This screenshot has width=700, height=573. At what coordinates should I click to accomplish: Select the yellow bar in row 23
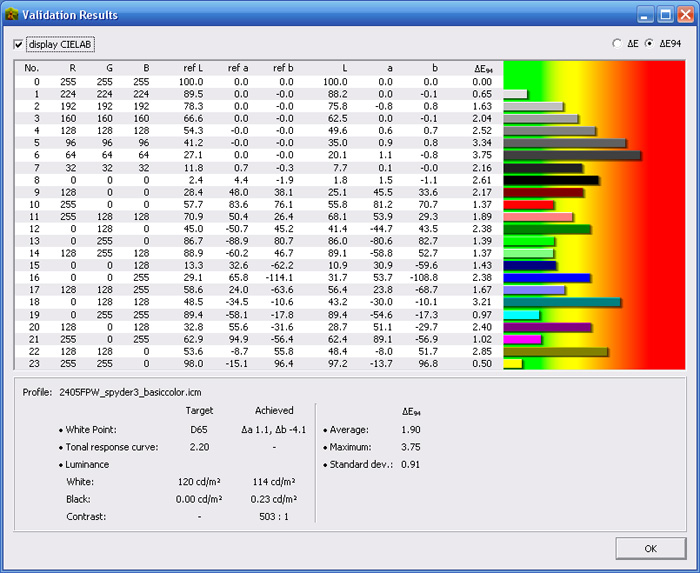click(x=513, y=364)
